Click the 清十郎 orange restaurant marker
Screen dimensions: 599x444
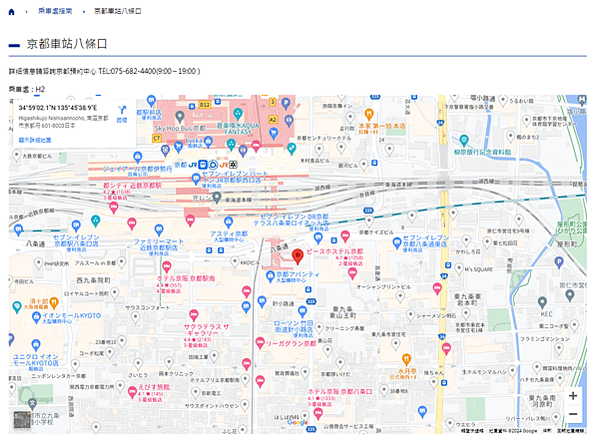pos(54,303)
